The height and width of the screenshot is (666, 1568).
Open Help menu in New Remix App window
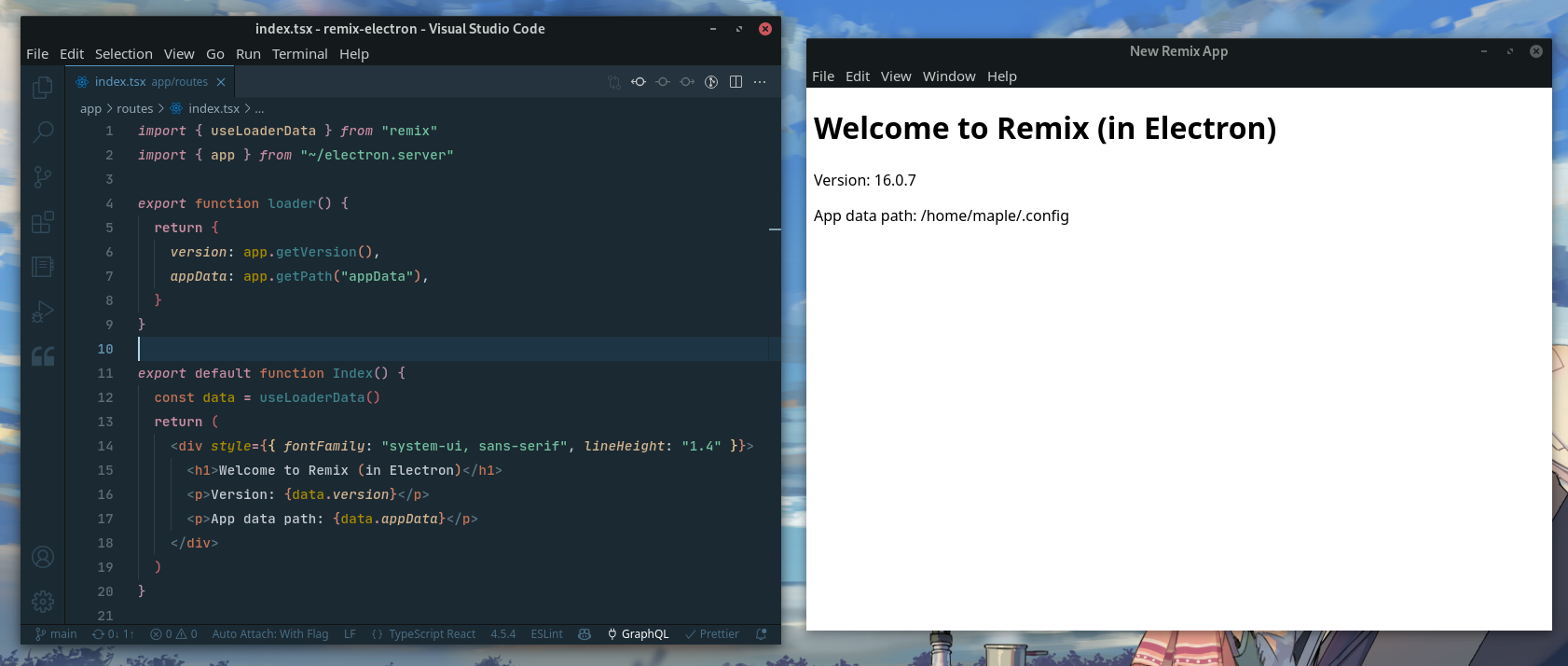click(x=1002, y=76)
